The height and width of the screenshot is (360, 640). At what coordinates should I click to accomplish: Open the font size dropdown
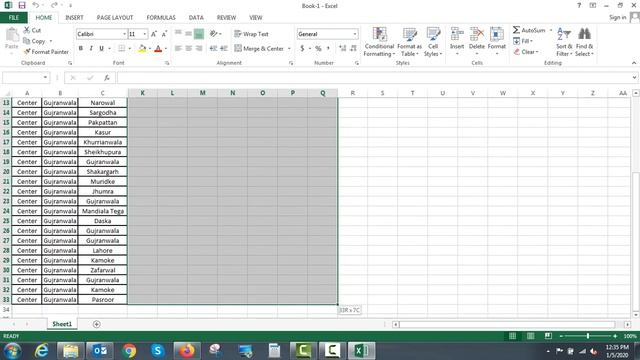point(144,34)
